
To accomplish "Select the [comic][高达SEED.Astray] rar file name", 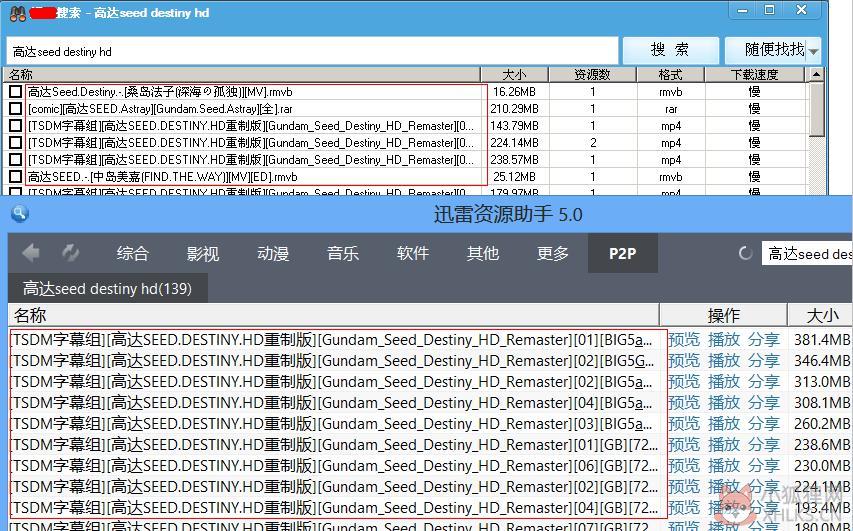I will click(160, 109).
